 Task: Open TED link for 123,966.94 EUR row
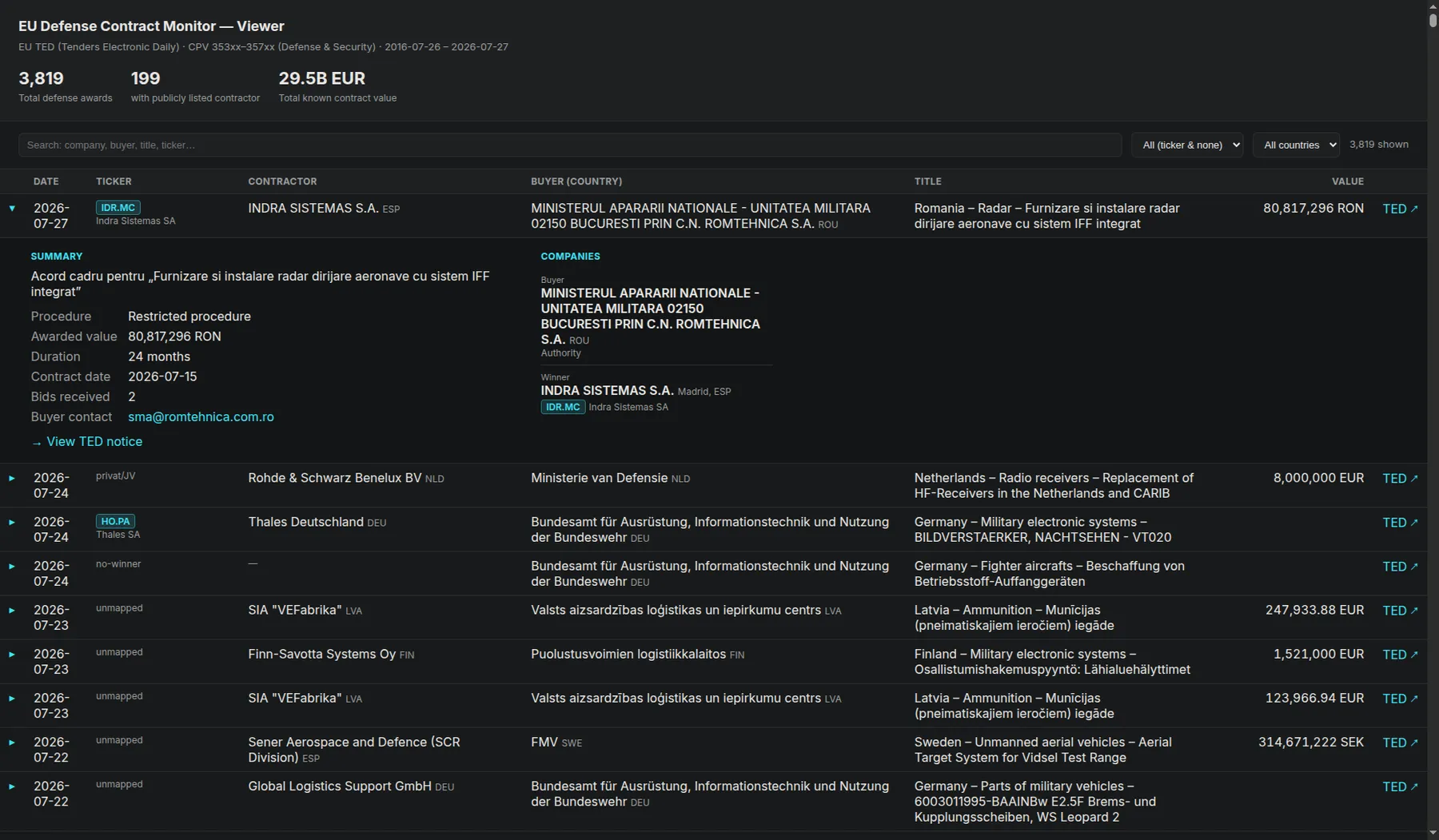tap(1400, 698)
